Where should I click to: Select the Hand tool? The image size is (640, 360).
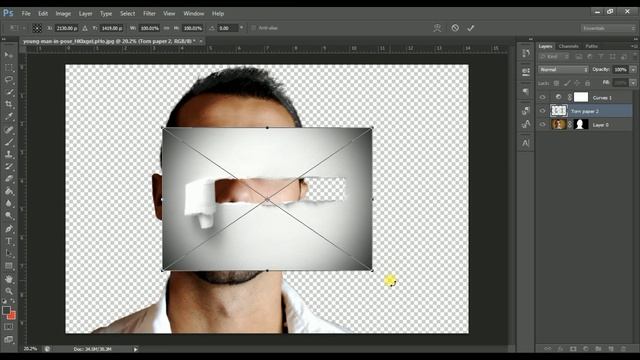9,279
